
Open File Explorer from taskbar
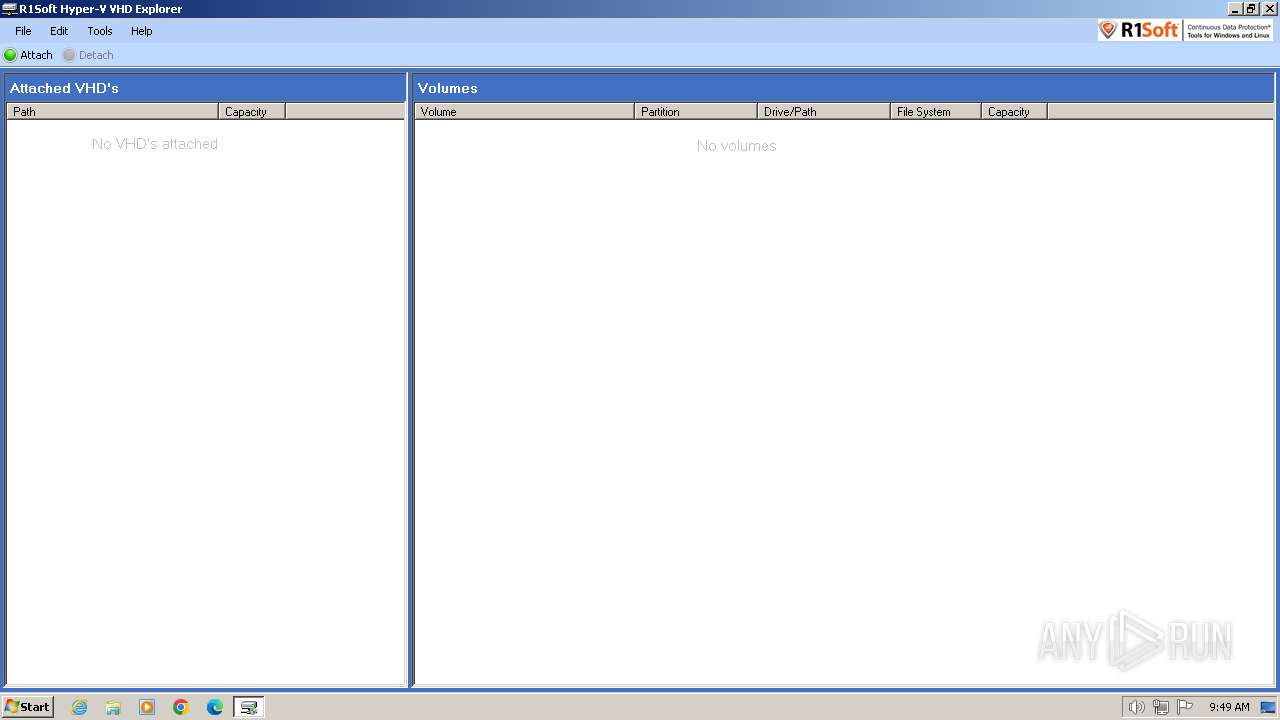[x=113, y=707]
